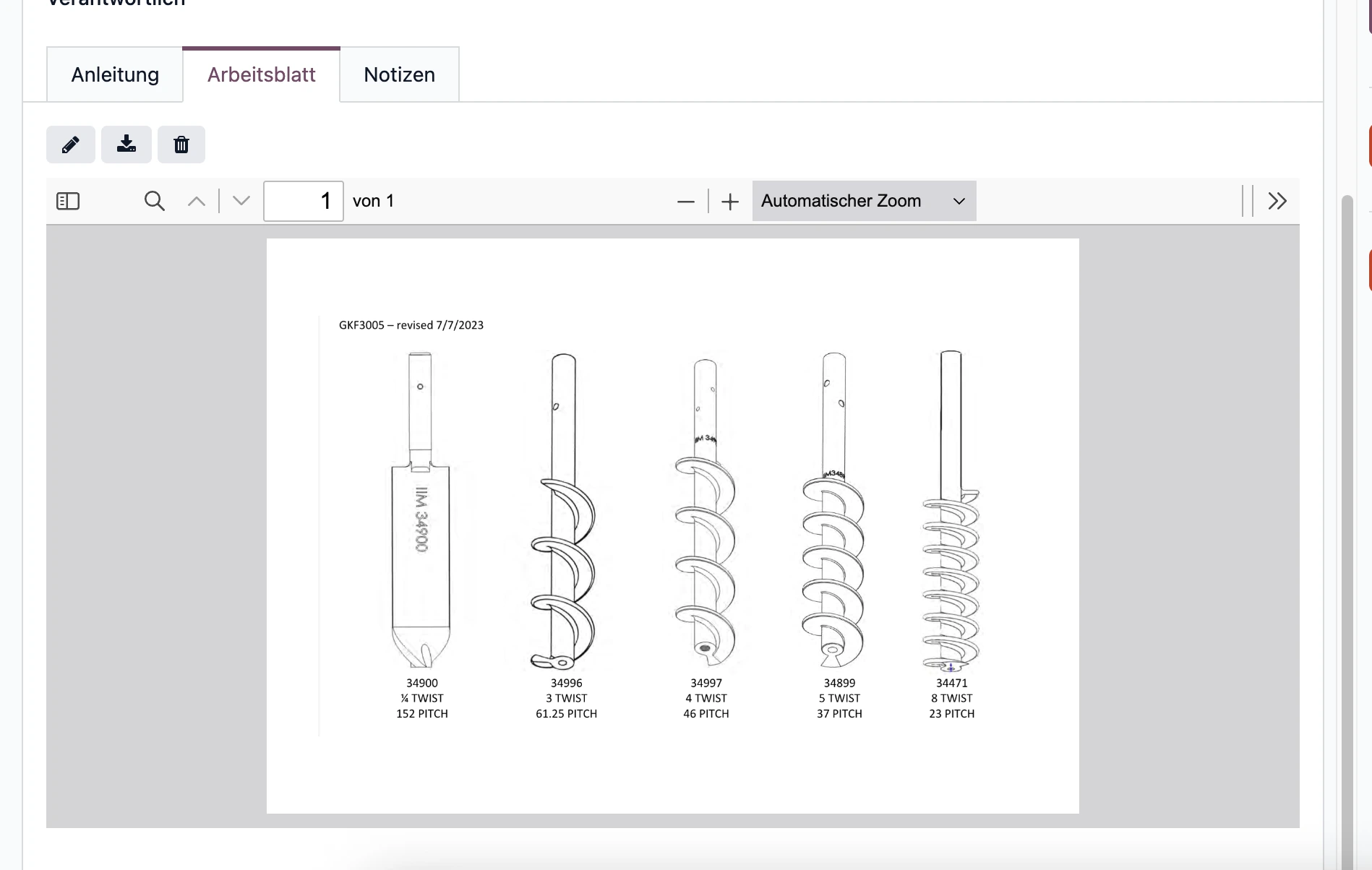The height and width of the screenshot is (870, 1372).
Task: Open the Notizen tab
Action: click(399, 74)
